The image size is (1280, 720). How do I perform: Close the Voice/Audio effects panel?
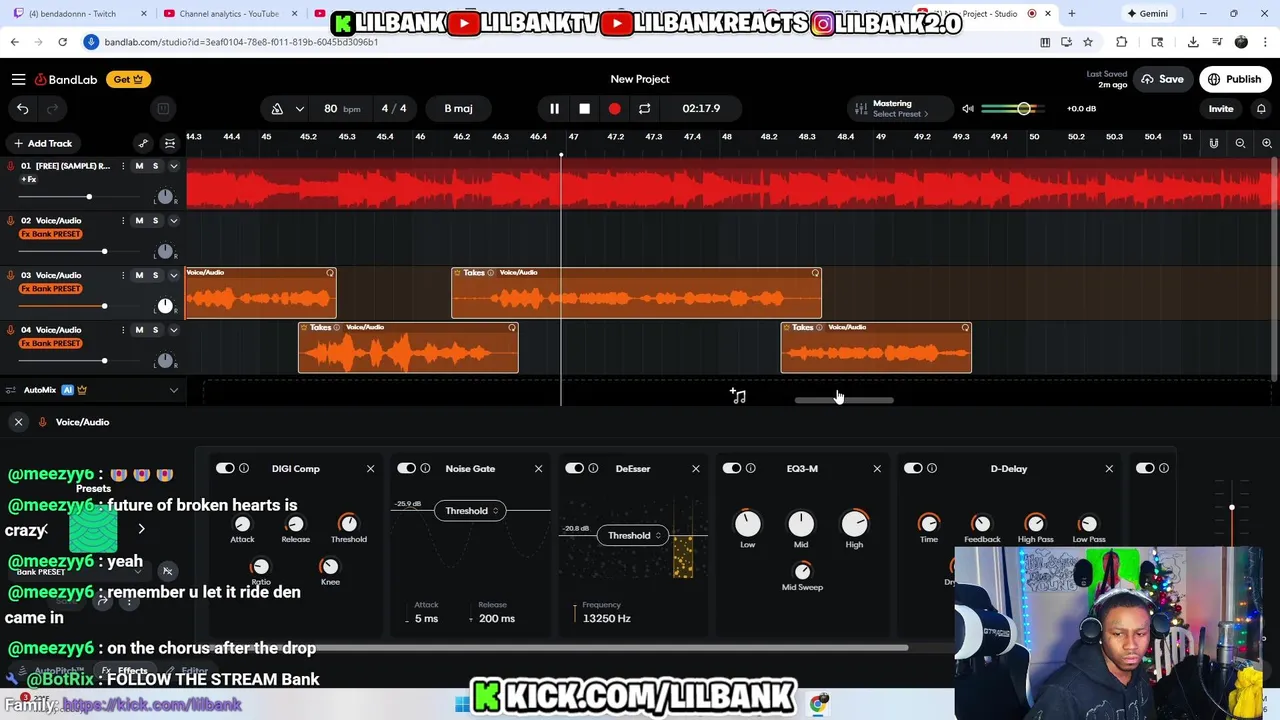18,422
